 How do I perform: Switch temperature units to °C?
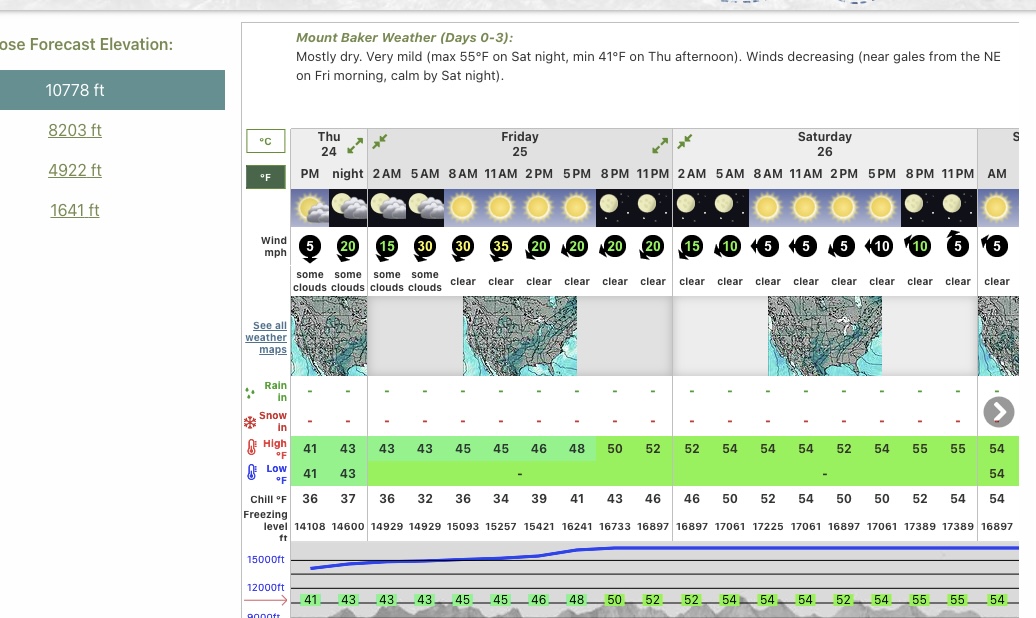pyautogui.click(x=265, y=141)
